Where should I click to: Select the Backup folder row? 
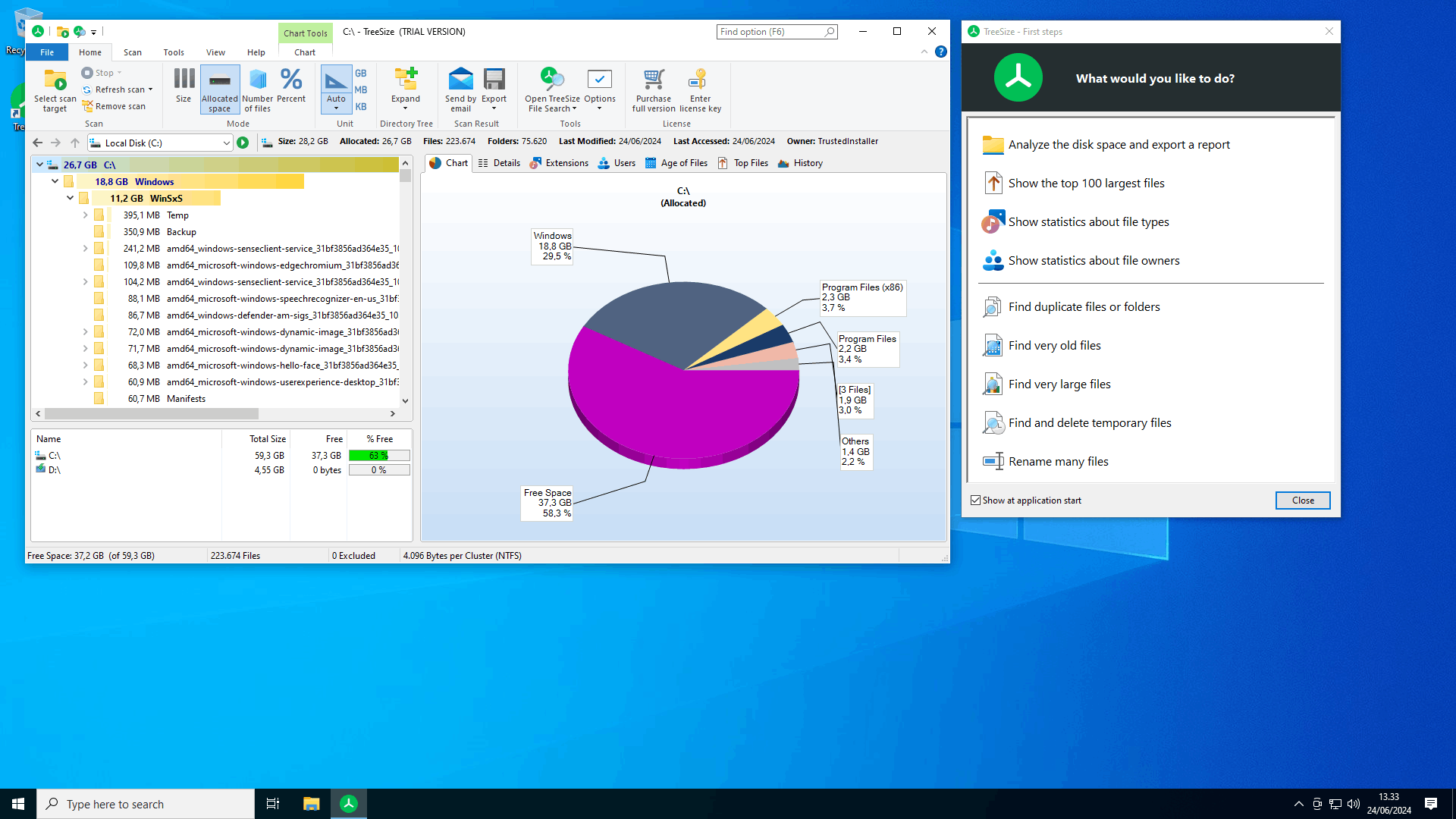tap(216, 232)
